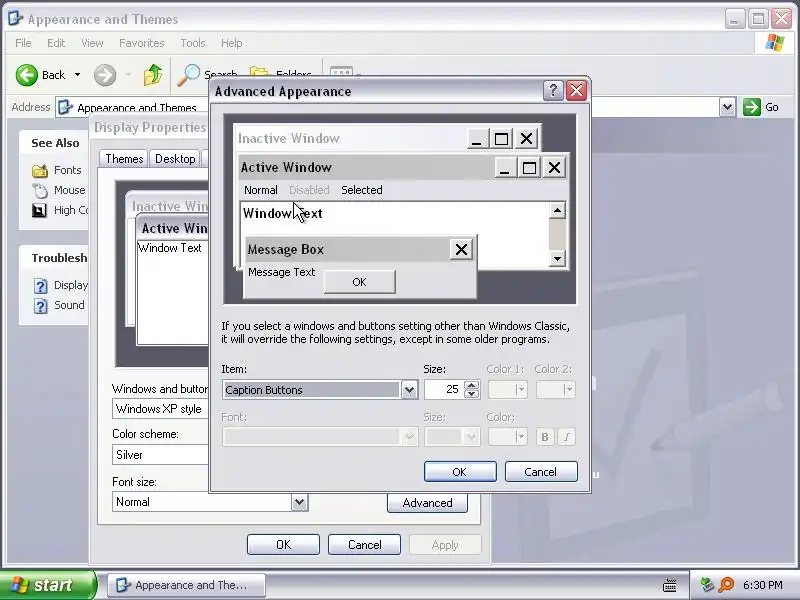Click the green Back arrow icon
The width and height of the screenshot is (800, 600).
pyautogui.click(x=27, y=75)
